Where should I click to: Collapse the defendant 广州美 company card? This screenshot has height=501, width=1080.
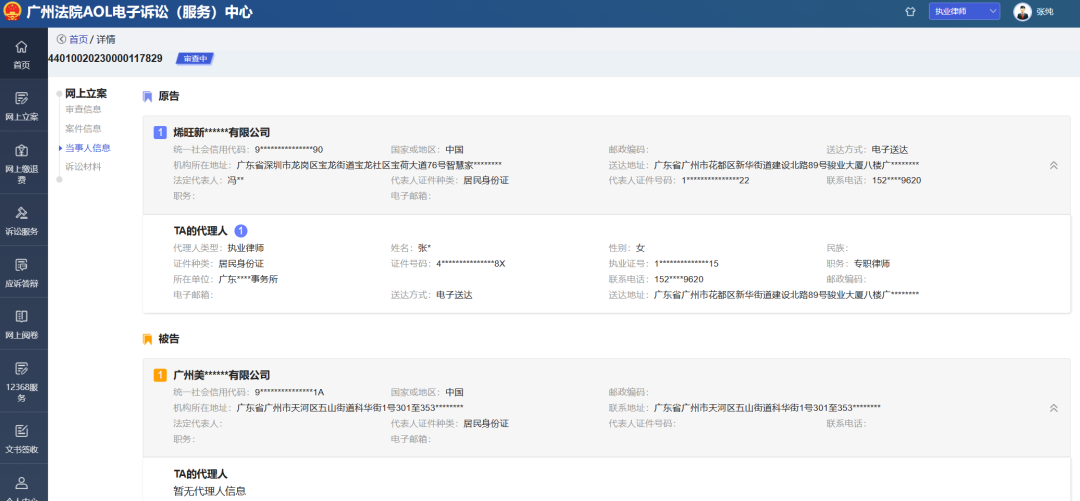coord(1053,408)
